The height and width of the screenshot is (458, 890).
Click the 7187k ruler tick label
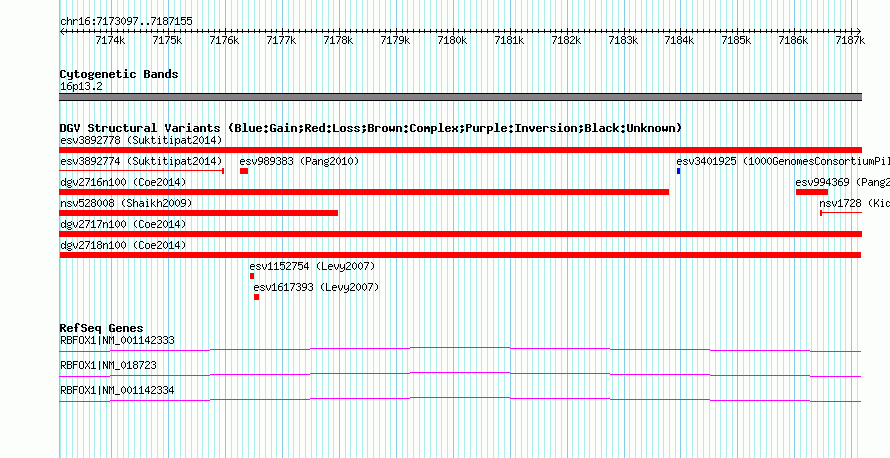pyautogui.click(x=850, y=40)
